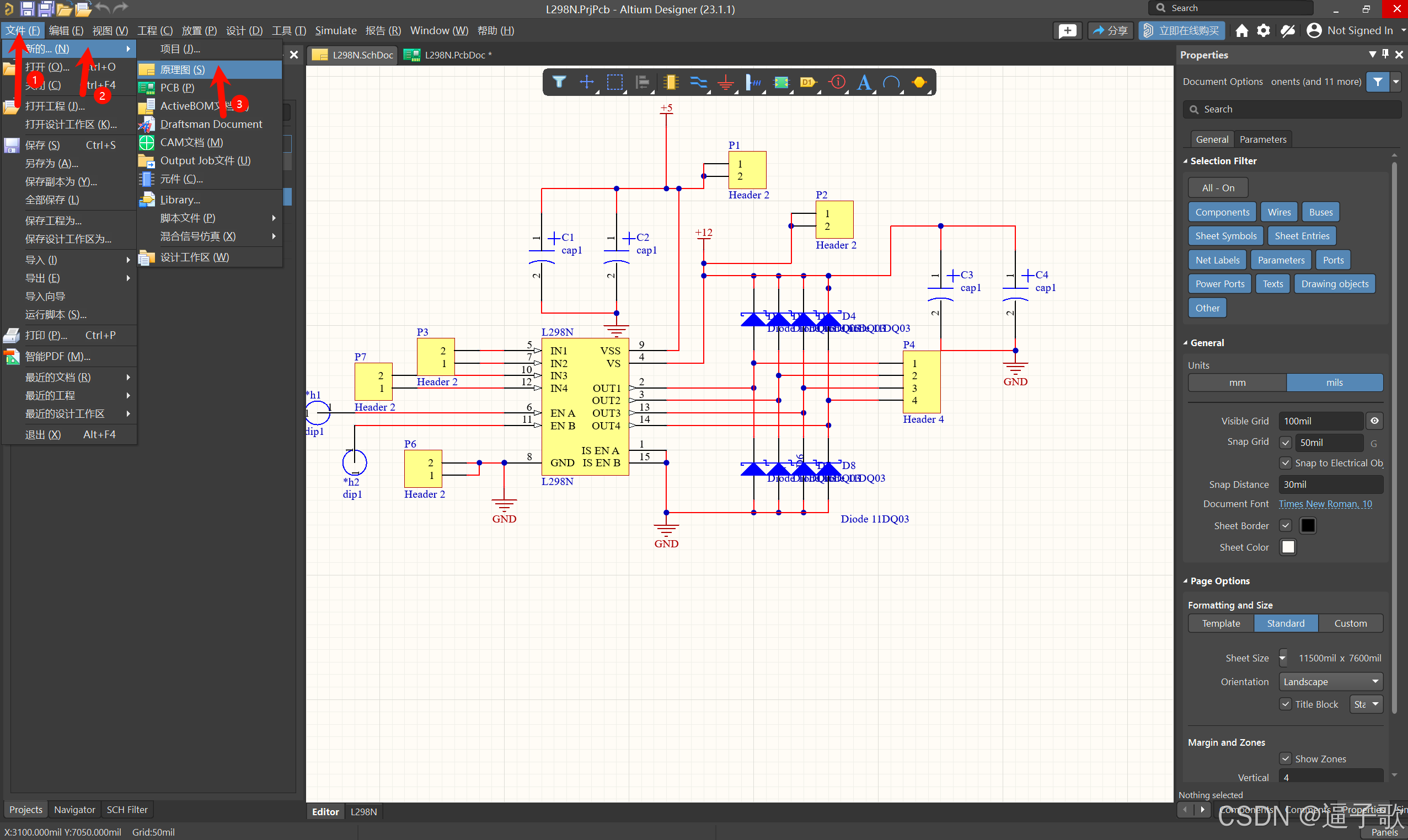
Task: Choose PCB from the New submenu
Action: (x=177, y=88)
